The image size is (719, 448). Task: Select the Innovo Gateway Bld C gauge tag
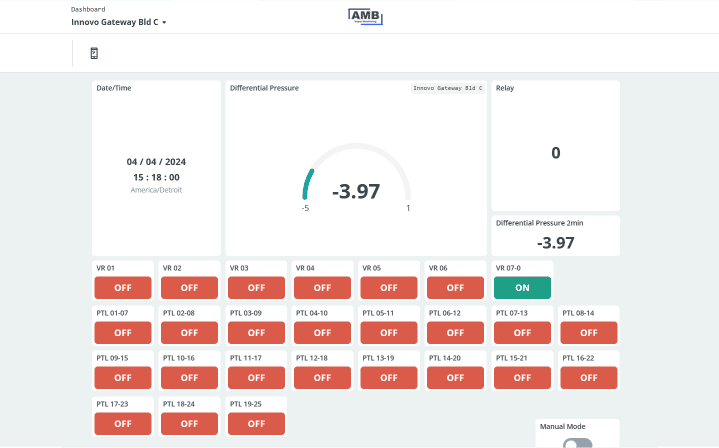pos(448,88)
